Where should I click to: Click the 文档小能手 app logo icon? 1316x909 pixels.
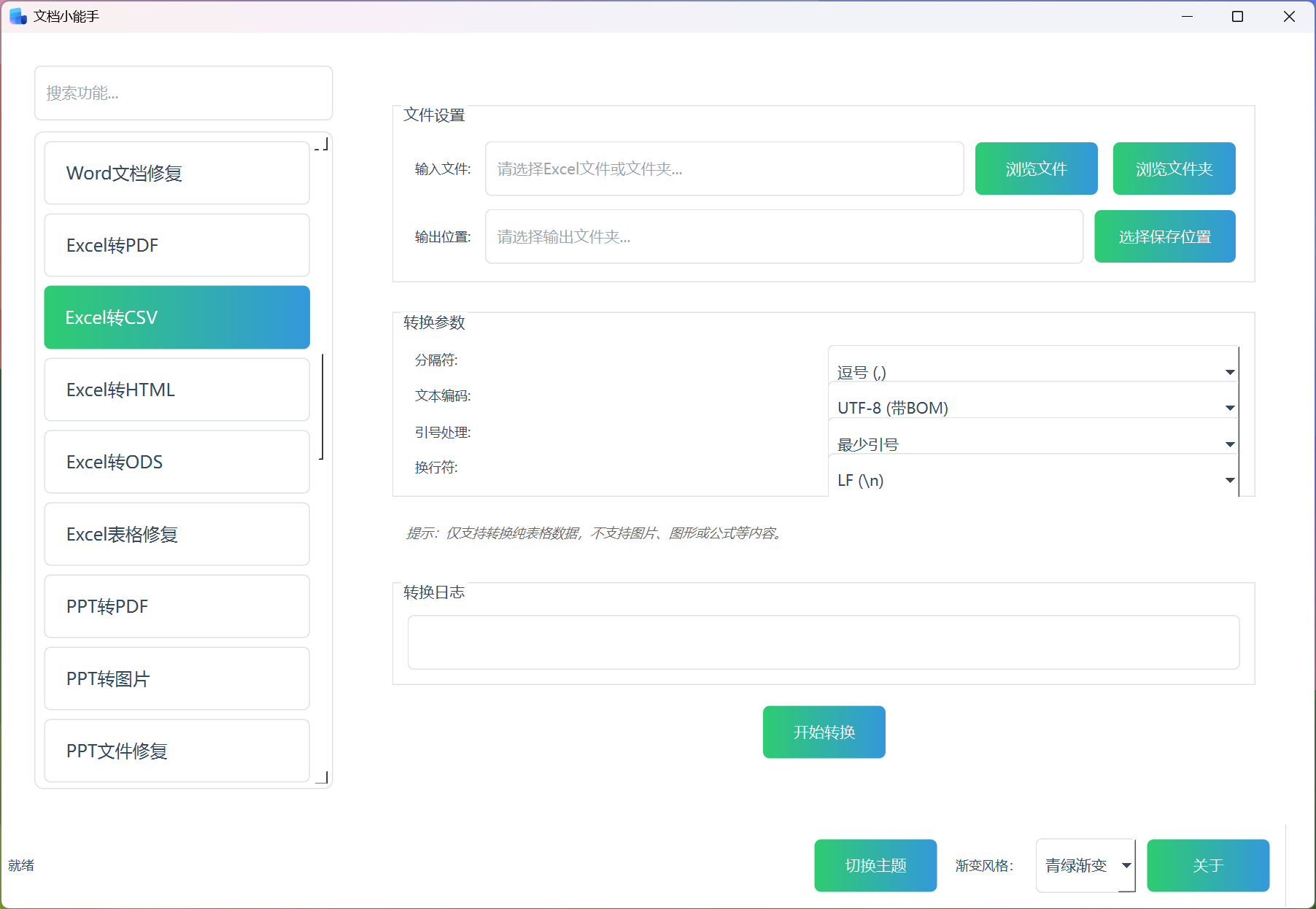(17, 16)
